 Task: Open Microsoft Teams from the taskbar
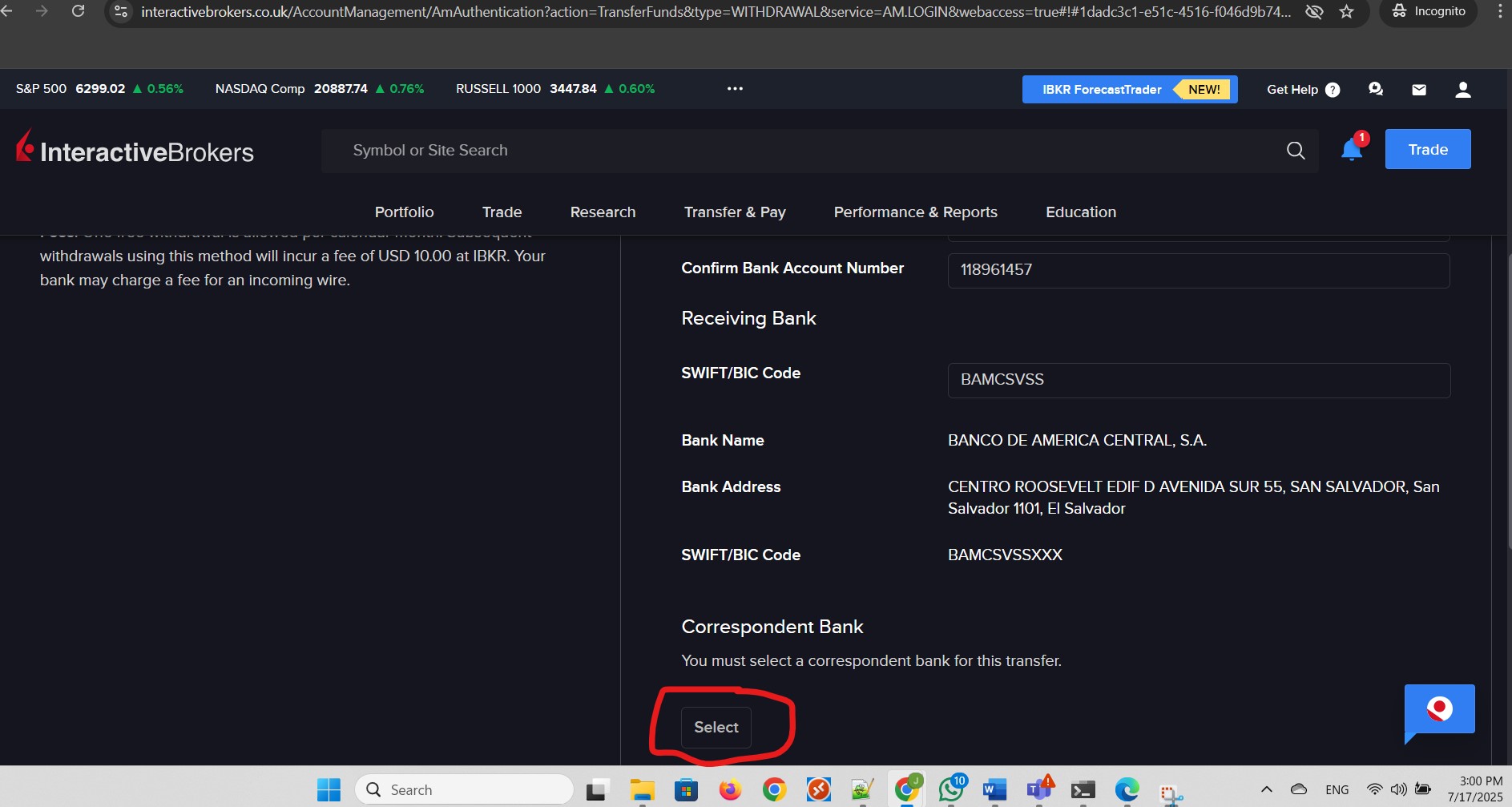1039,789
